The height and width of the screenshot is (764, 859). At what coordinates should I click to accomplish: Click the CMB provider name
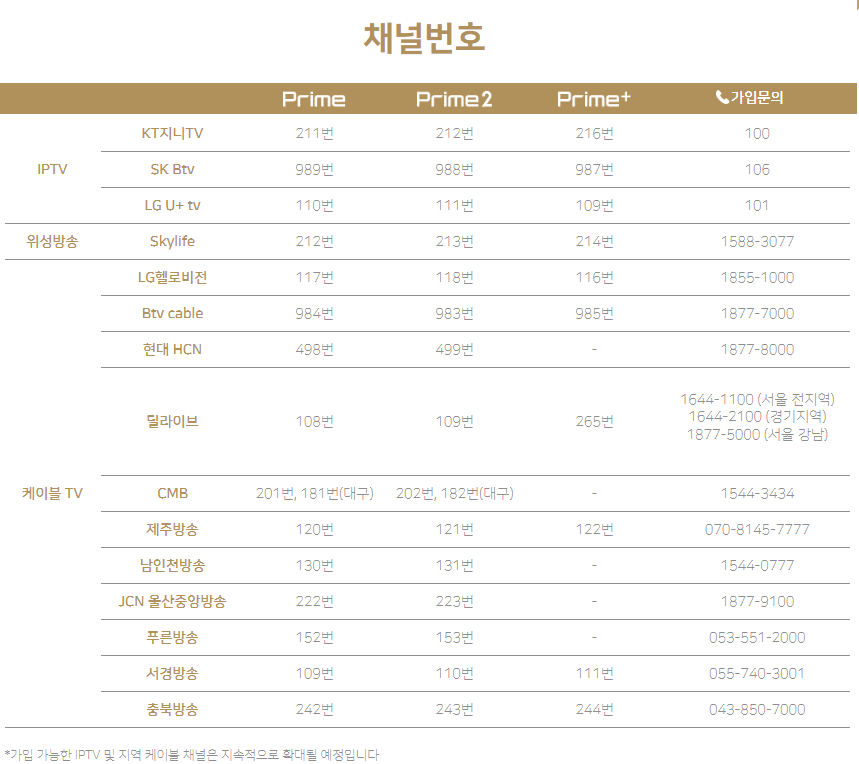click(172, 493)
